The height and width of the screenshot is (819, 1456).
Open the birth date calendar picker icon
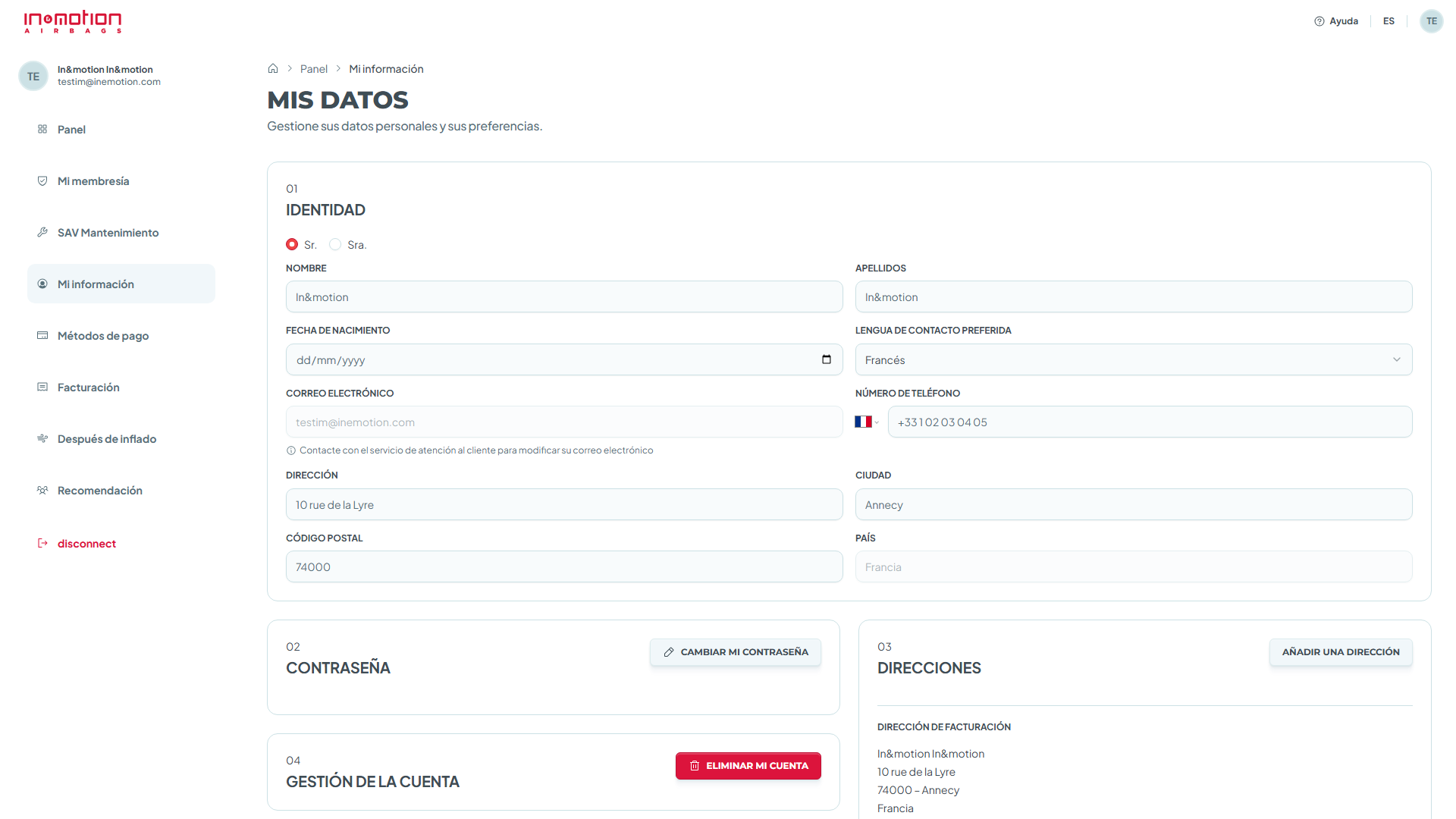point(827,359)
